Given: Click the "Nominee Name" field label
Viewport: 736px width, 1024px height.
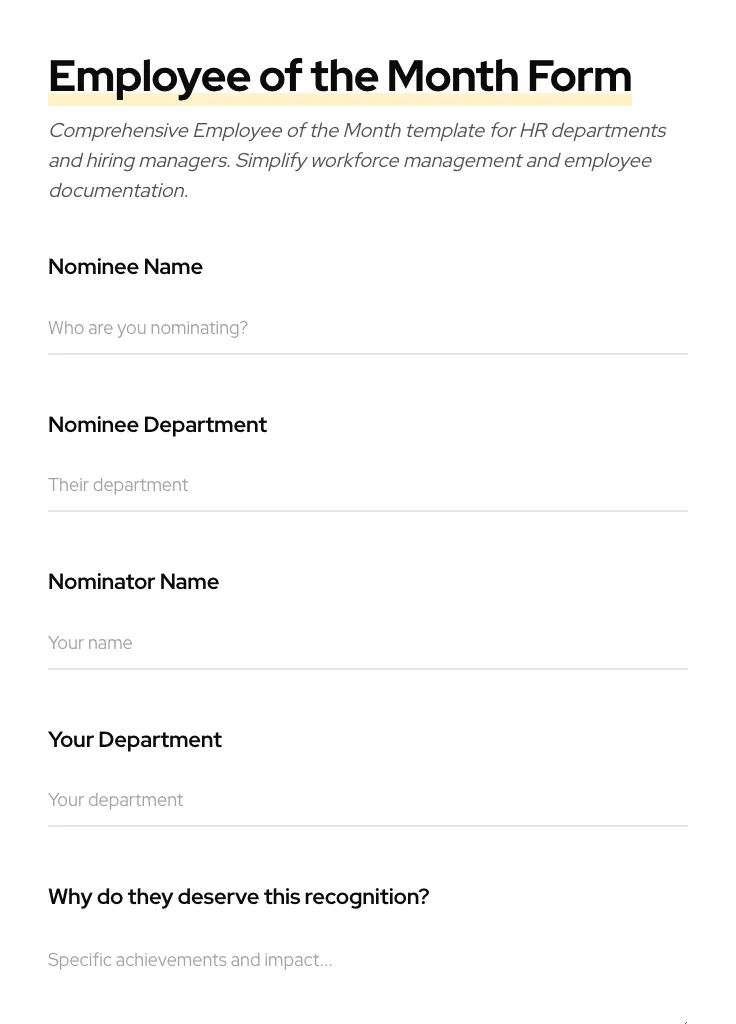Looking at the screenshot, I should (125, 267).
